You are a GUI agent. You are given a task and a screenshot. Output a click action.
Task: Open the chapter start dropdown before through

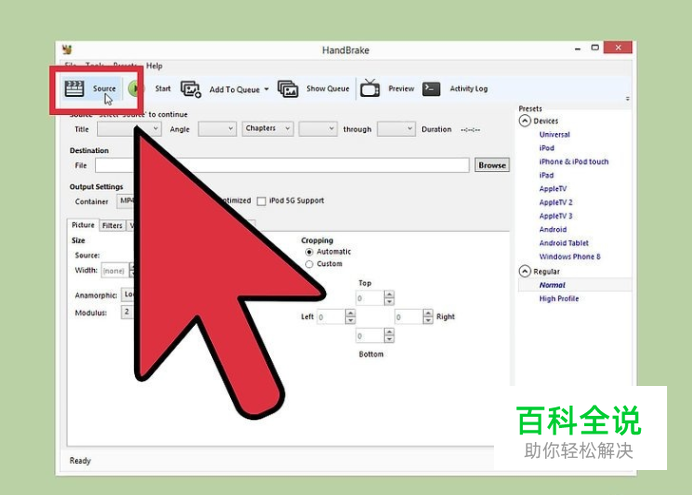pyautogui.click(x=318, y=129)
